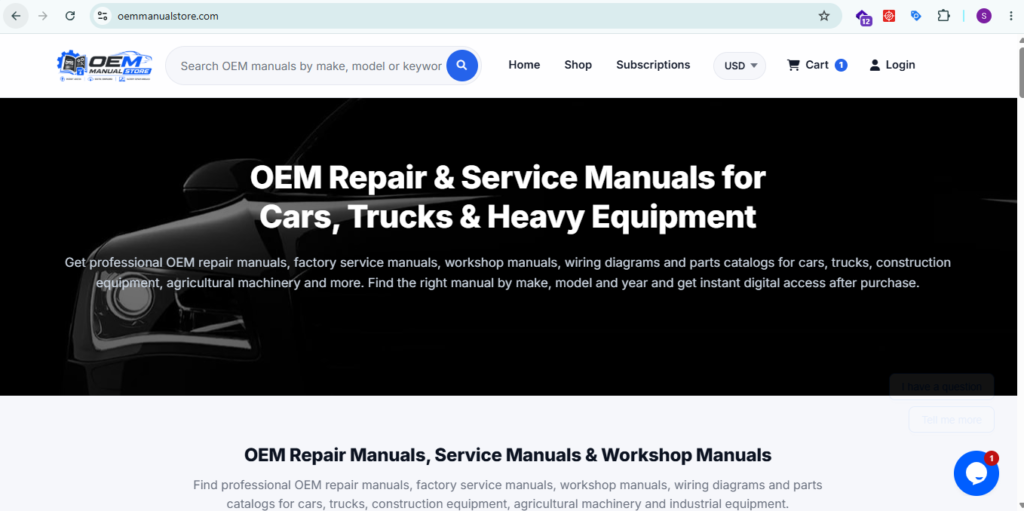Click the Login link text
Image resolution: width=1024 pixels, height=511 pixels.
(900, 65)
